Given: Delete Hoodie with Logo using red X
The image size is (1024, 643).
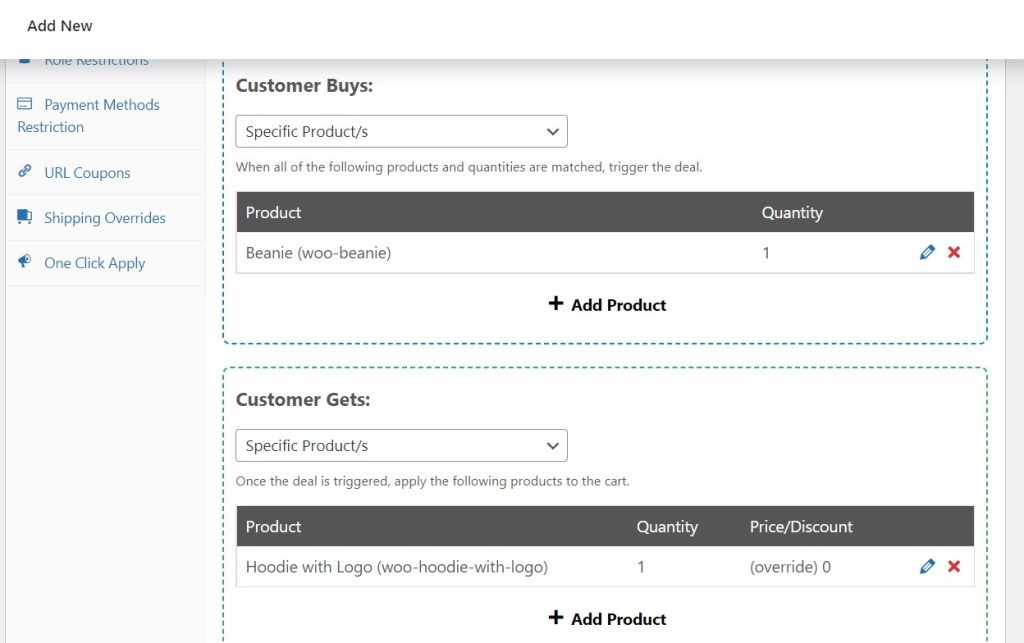Looking at the screenshot, I should tap(954, 567).
